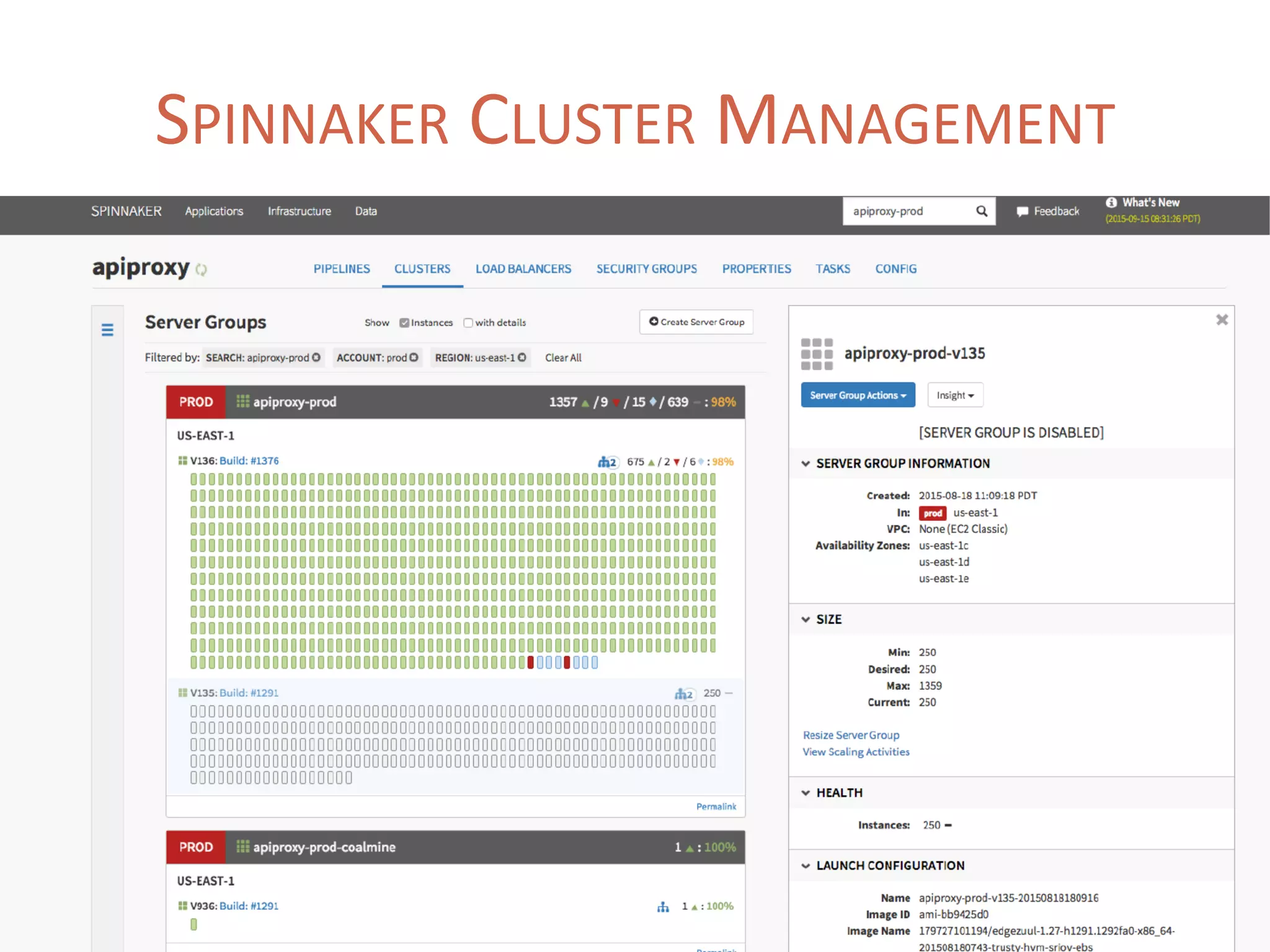
Task: Open the TASKS tab
Action: click(833, 269)
